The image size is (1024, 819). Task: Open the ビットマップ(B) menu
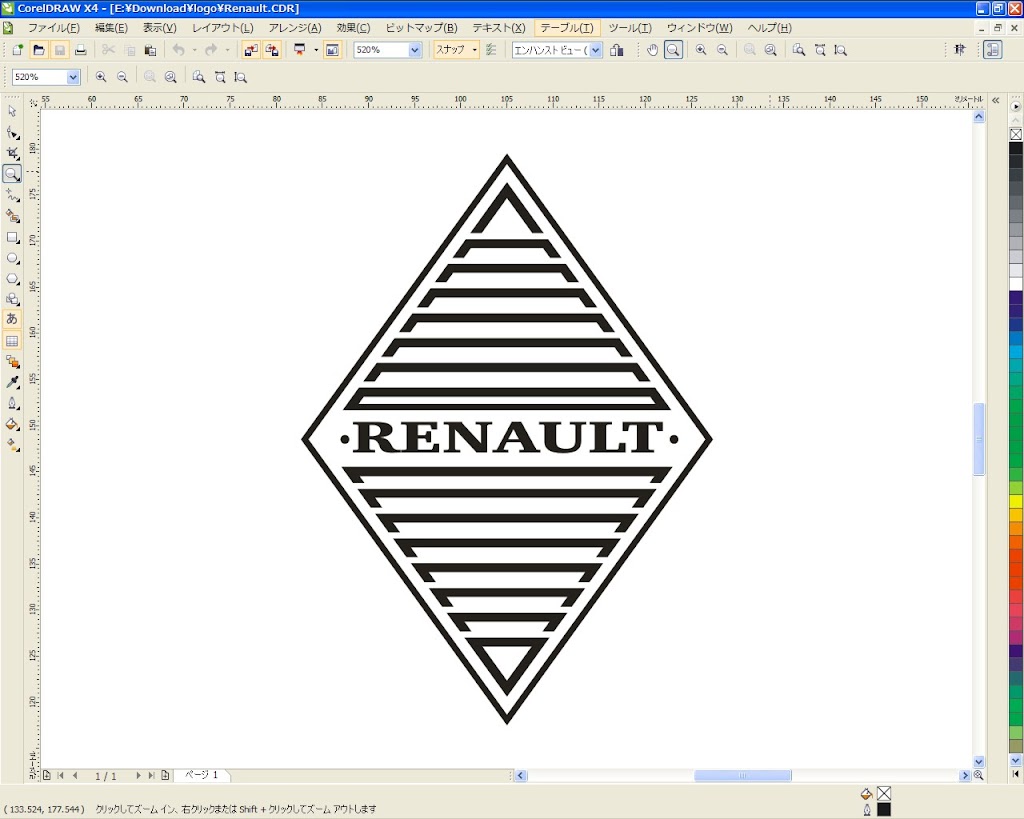(421, 28)
